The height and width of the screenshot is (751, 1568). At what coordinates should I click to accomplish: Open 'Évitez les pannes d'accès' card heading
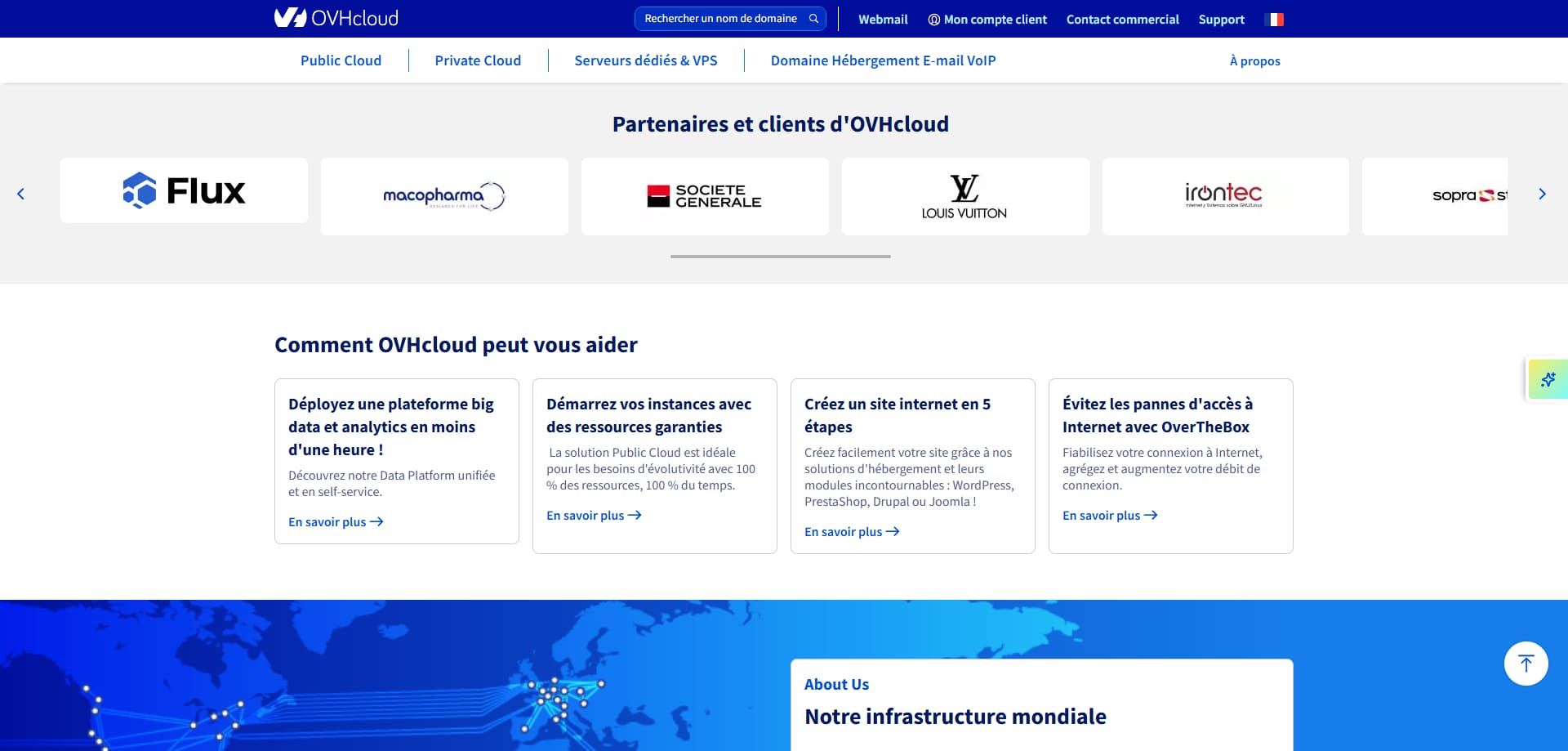click(x=1157, y=415)
